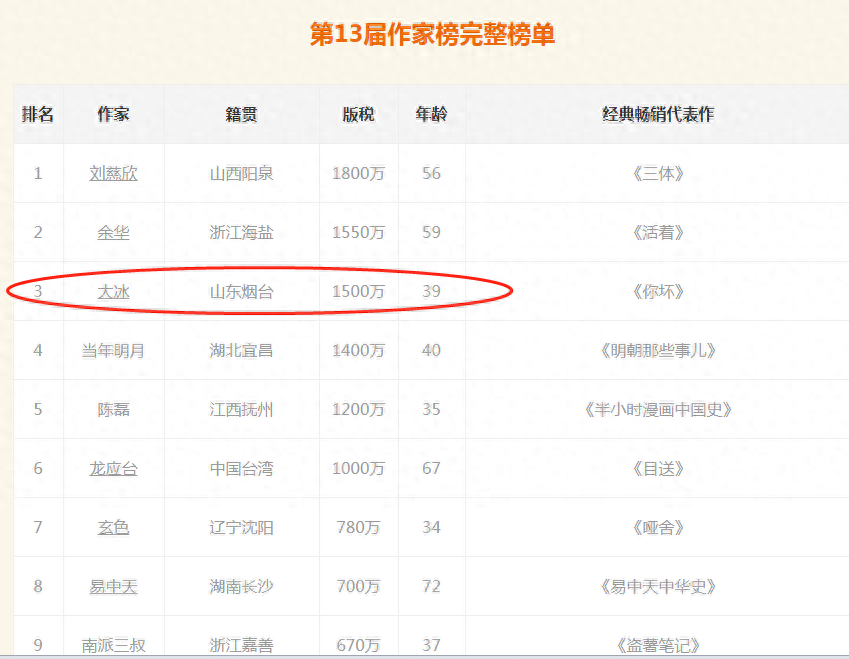The height and width of the screenshot is (659, 849).
Task: Click the 辽宁沈阳 cell
Action: 241,527
